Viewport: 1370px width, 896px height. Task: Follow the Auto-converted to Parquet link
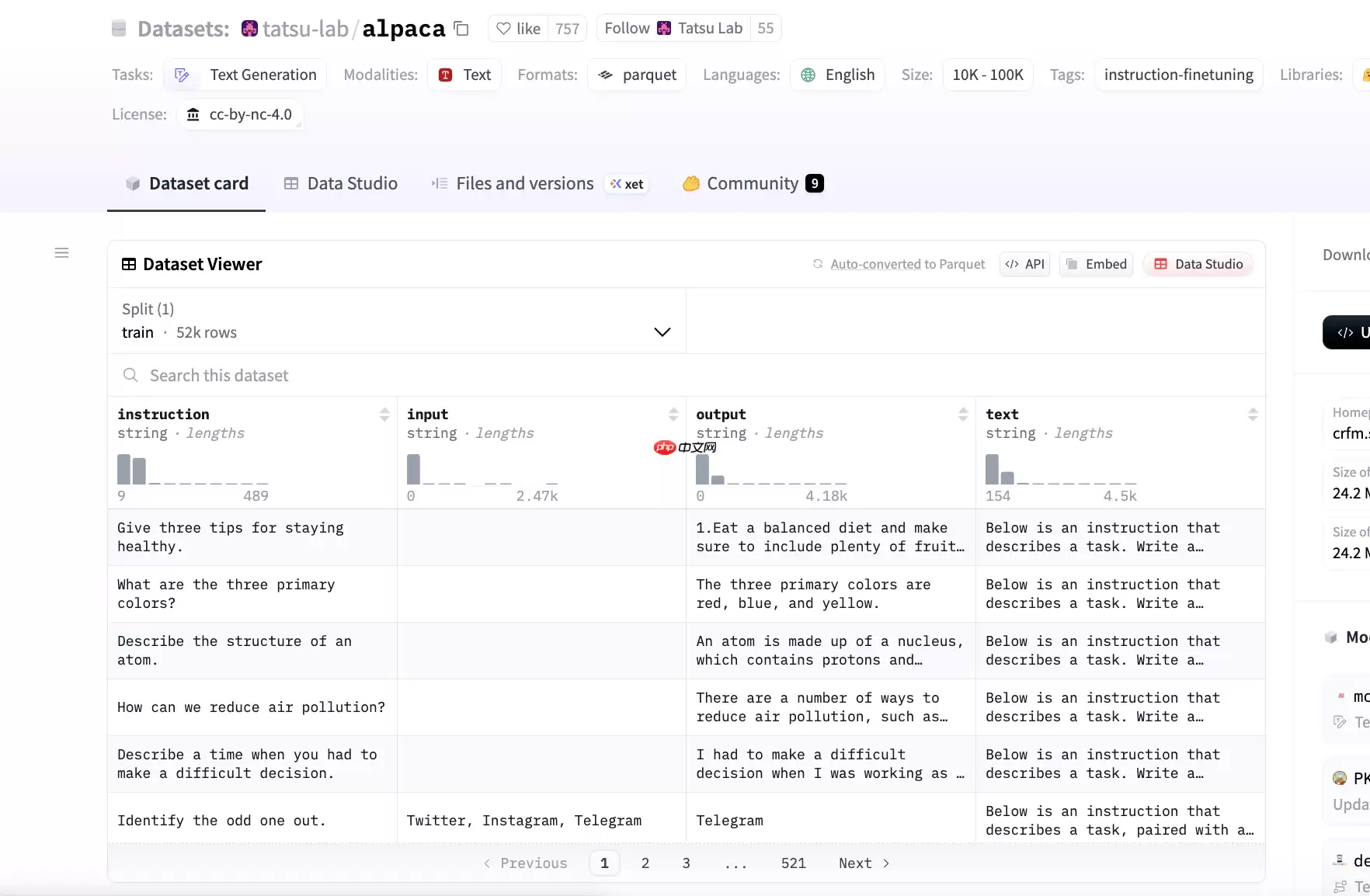[907, 265]
